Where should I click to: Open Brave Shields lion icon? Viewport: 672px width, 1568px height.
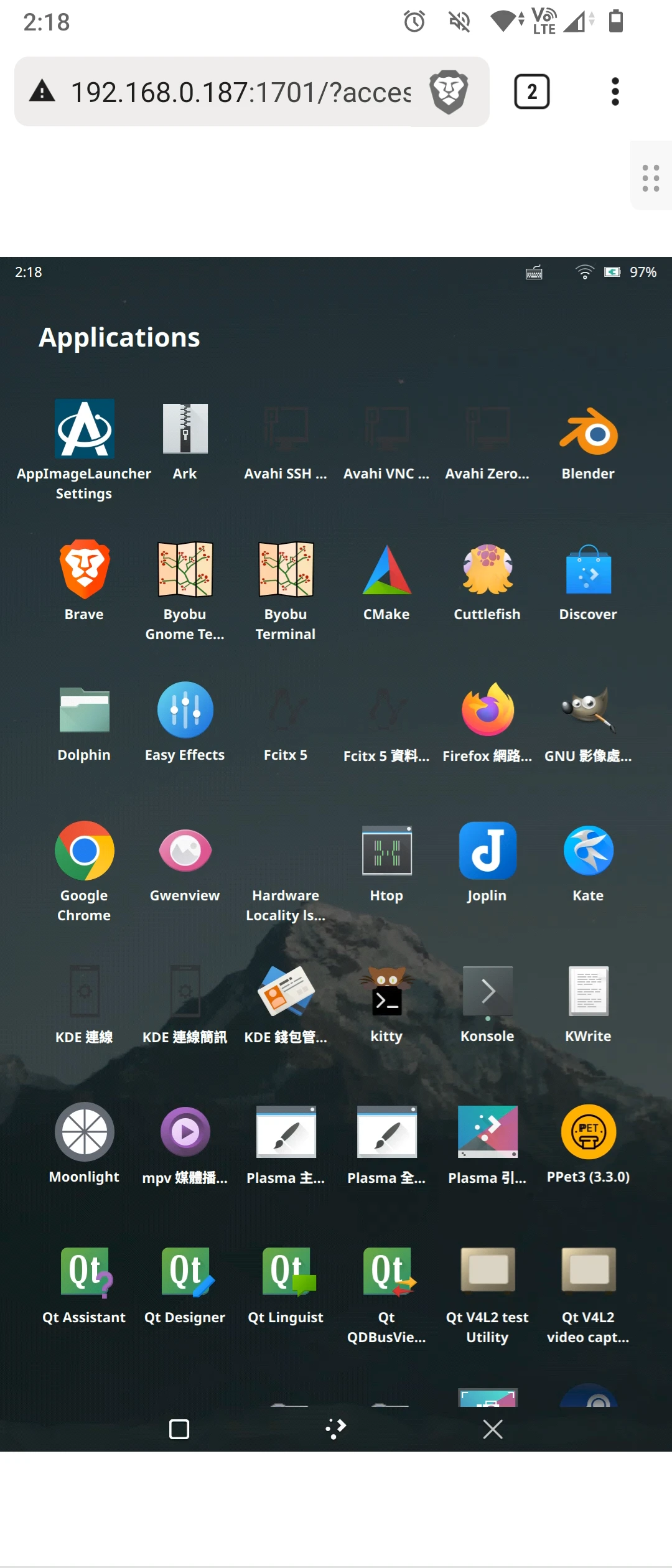pos(449,92)
